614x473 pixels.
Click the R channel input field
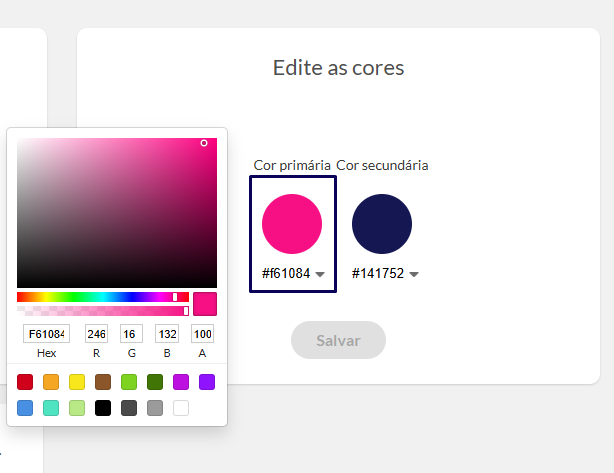(96, 334)
